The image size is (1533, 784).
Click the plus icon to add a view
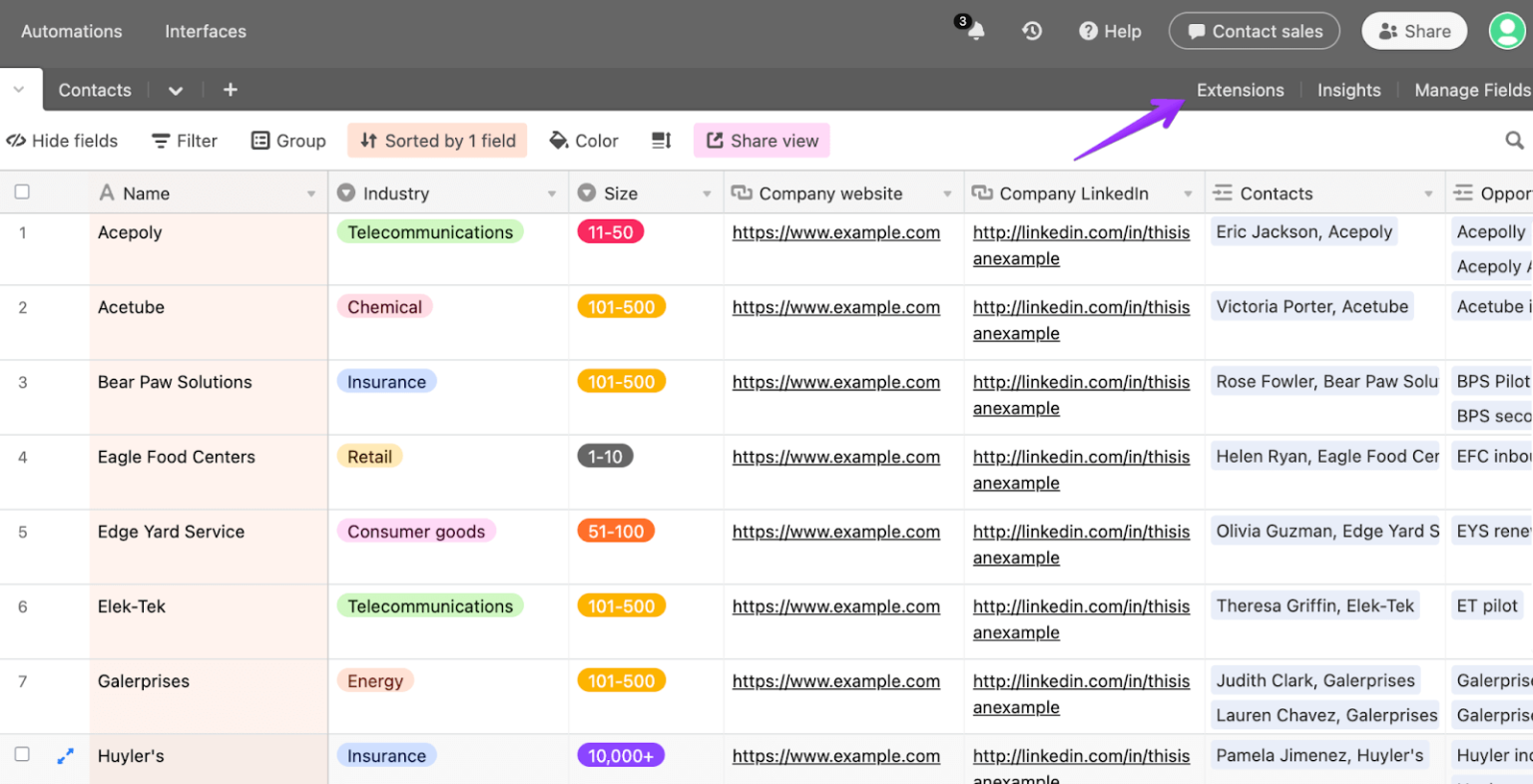click(231, 90)
